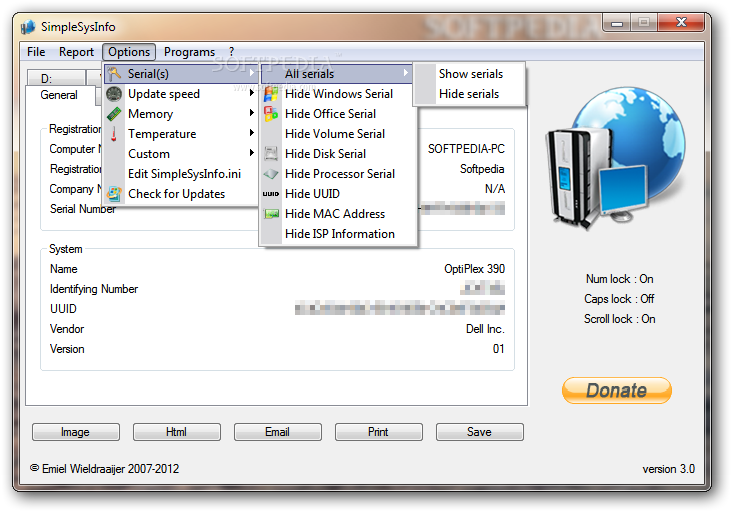The height and width of the screenshot is (512, 732).
Task: Open the Update speed submenu
Action: [x=181, y=94]
